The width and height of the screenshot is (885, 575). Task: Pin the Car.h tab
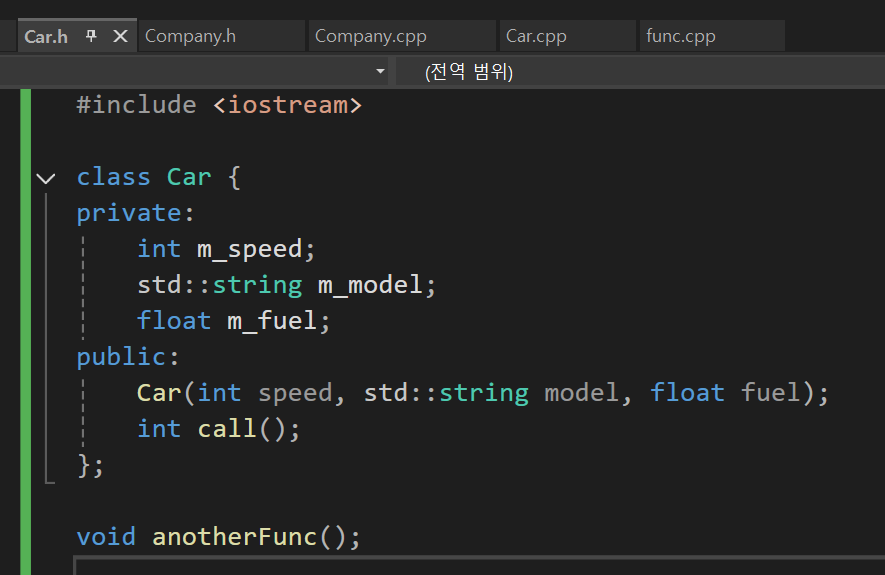coord(91,37)
